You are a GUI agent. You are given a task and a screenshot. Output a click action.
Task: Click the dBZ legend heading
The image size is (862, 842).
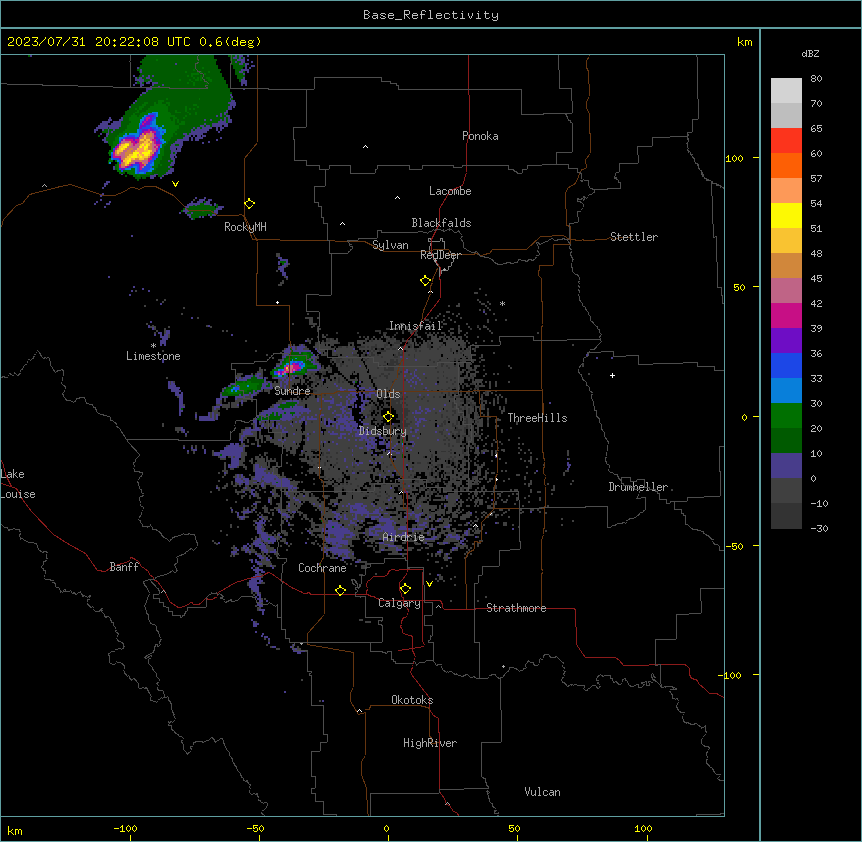pos(810,53)
